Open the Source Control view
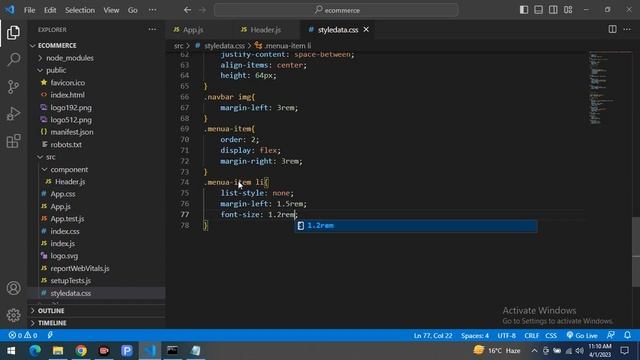640x360 pixels. click(13, 87)
